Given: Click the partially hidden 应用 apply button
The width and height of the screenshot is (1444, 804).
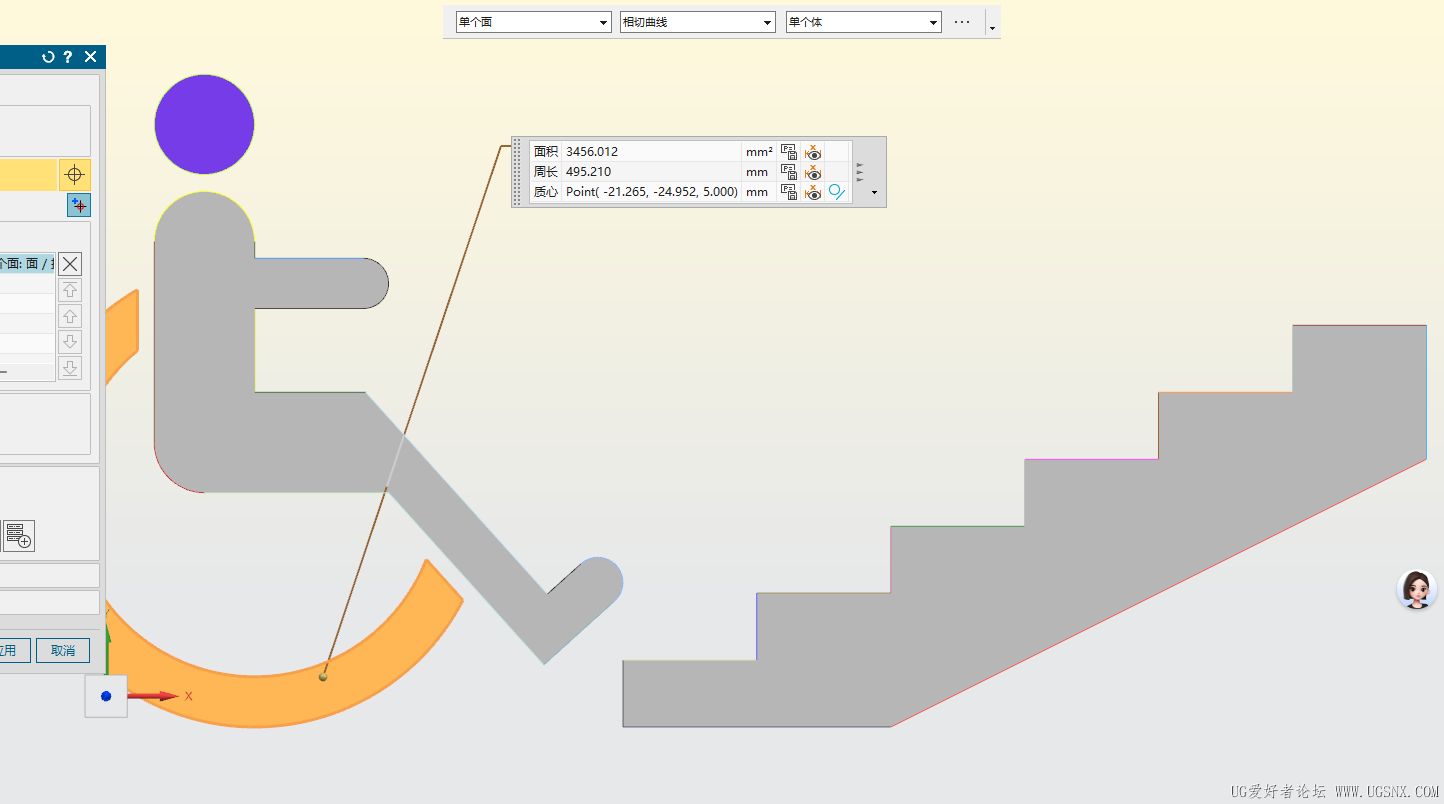Looking at the screenshot, I should point(15,650).
